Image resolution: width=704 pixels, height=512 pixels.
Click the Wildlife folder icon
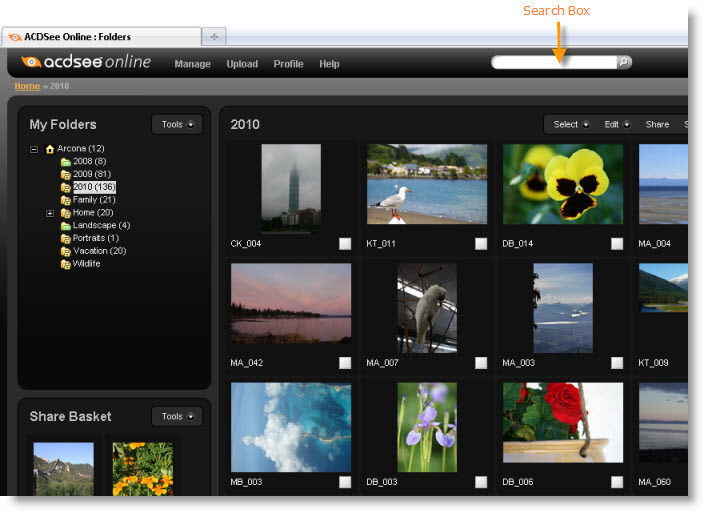66,264
